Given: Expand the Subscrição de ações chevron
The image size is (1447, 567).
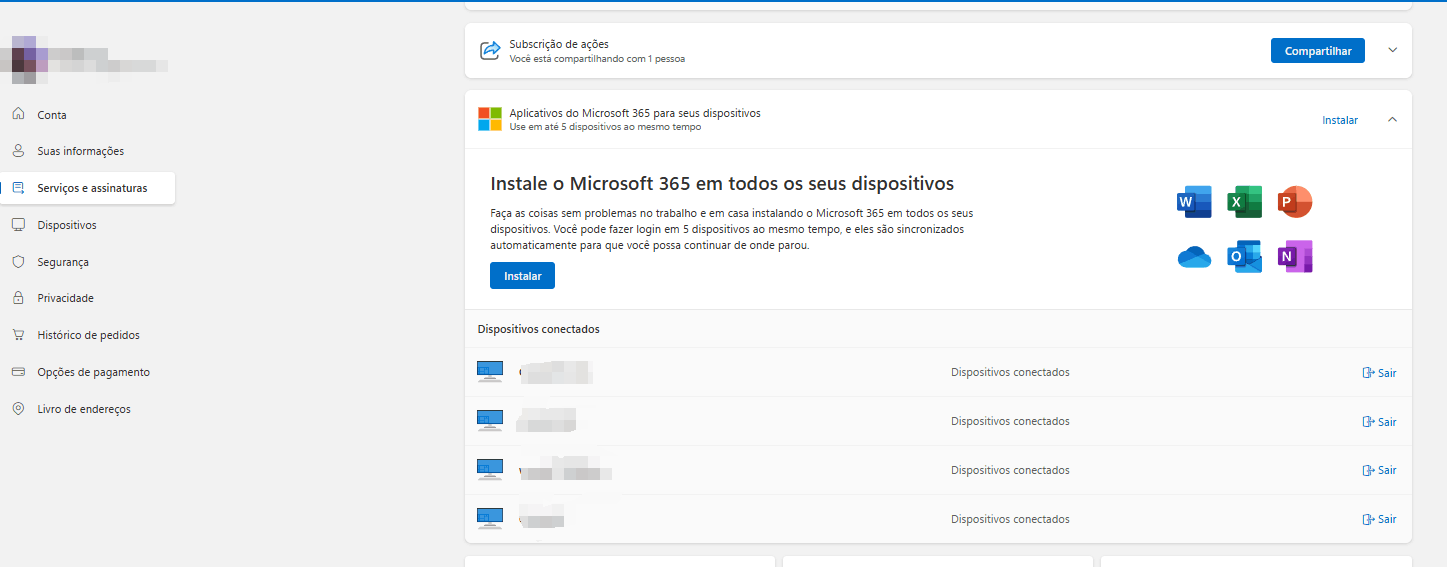Looking at the screenshot, I should point(1392,50).
